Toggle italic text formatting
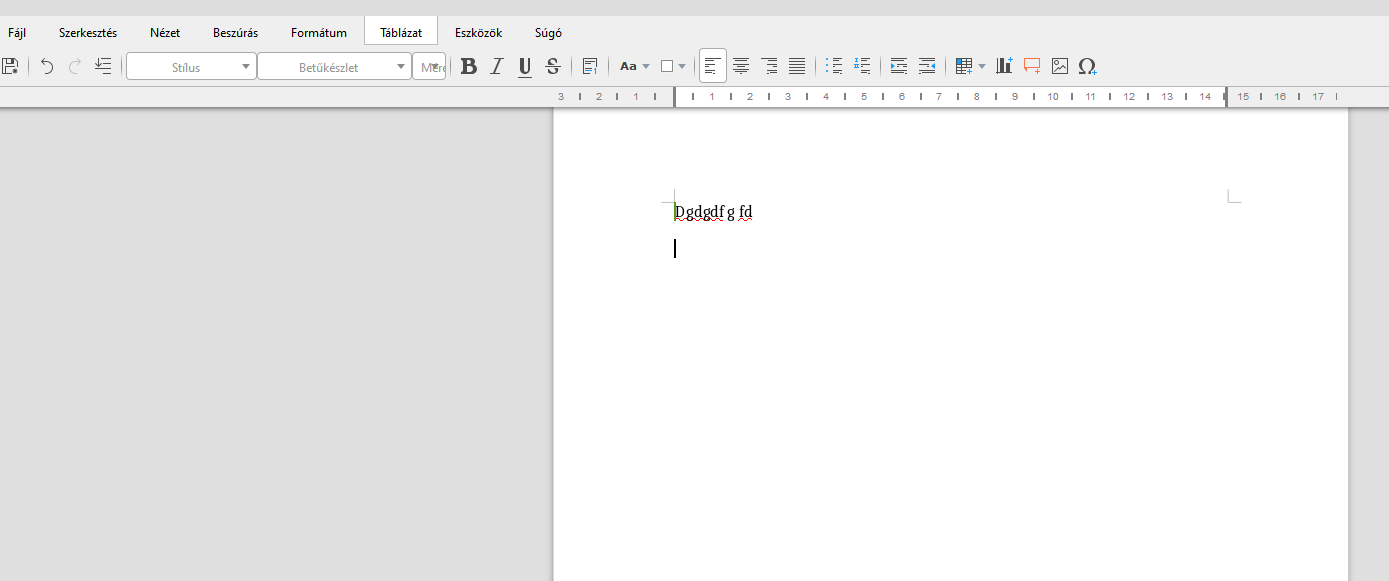Image resolution: width=1389 pixels, height=581 pixels. point(496,67)
